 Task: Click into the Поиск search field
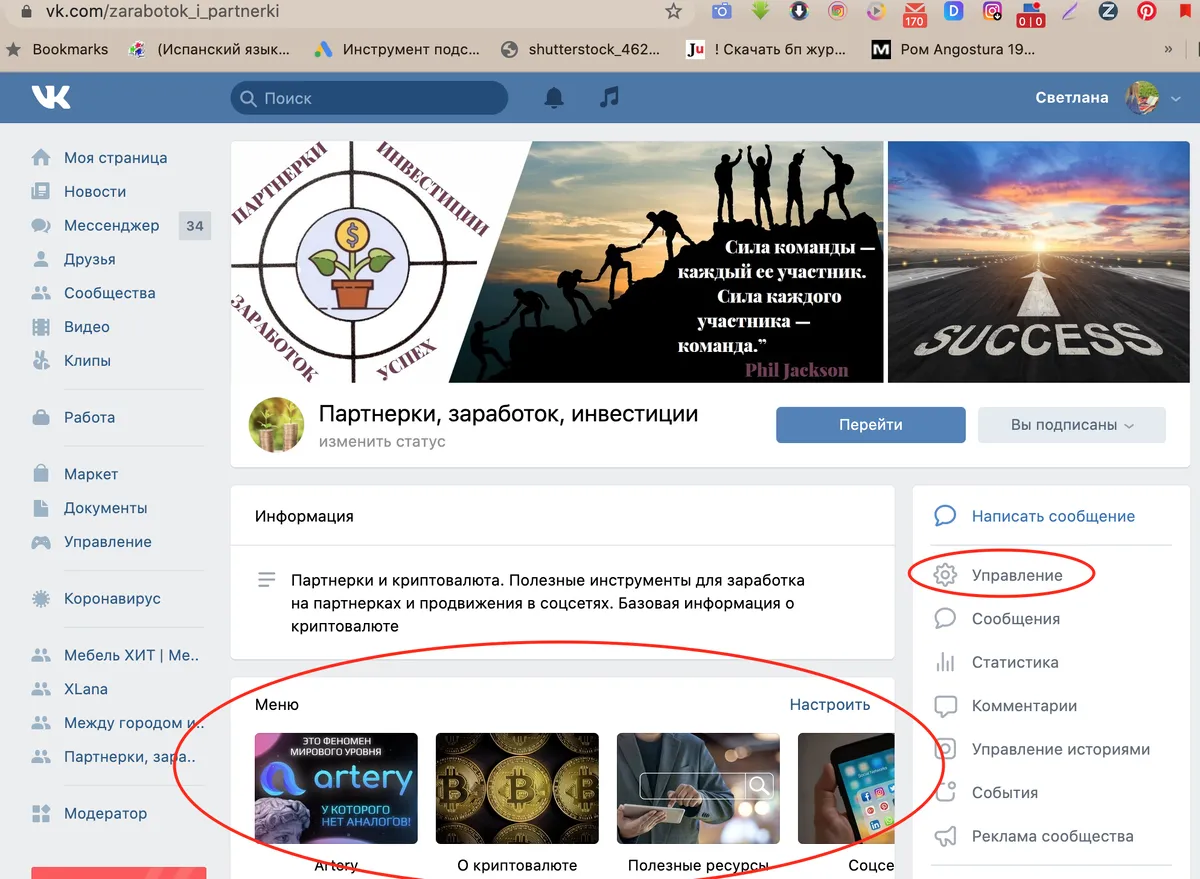point(369,98)
